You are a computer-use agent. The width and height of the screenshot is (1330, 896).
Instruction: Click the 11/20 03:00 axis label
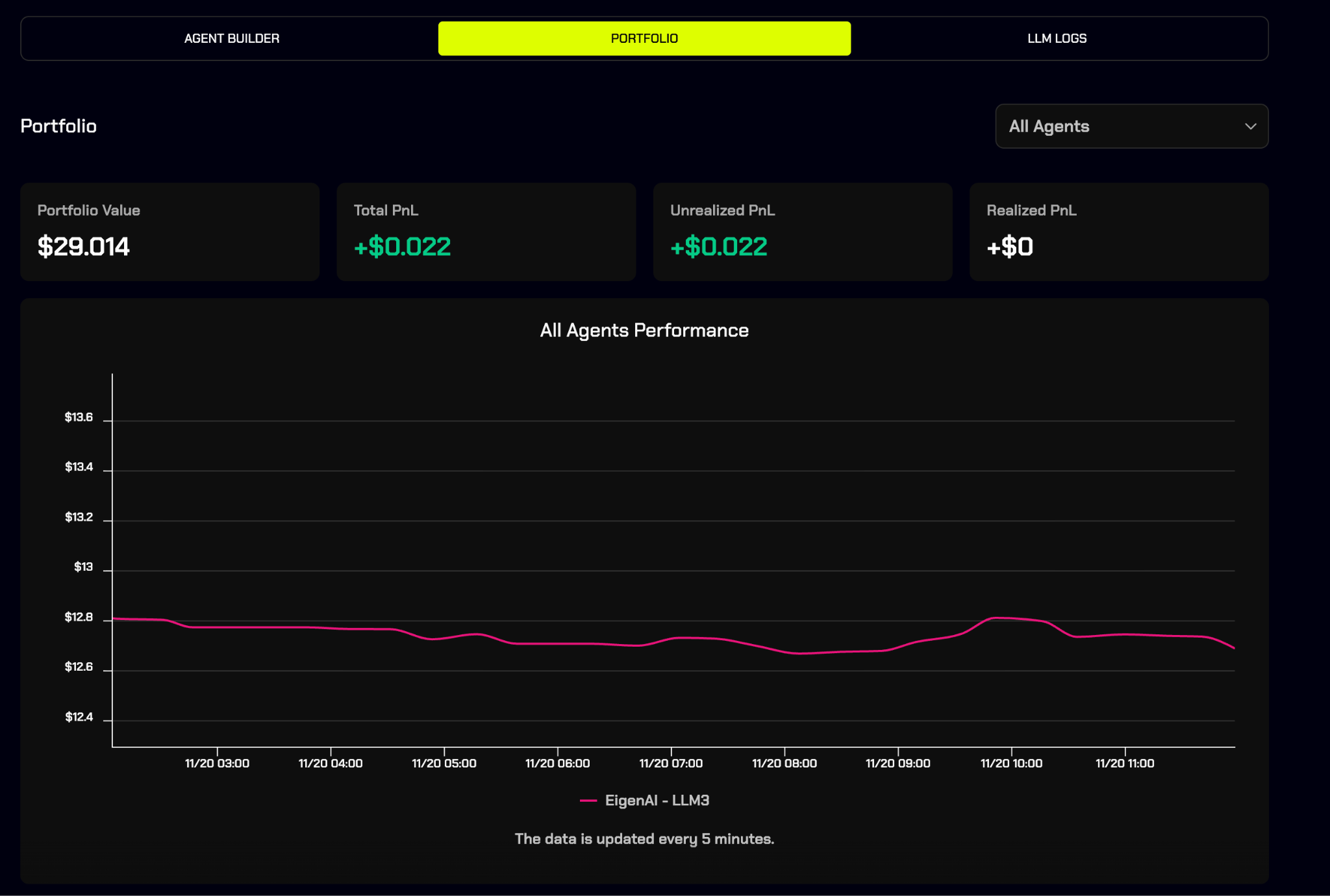click(217, 764)
